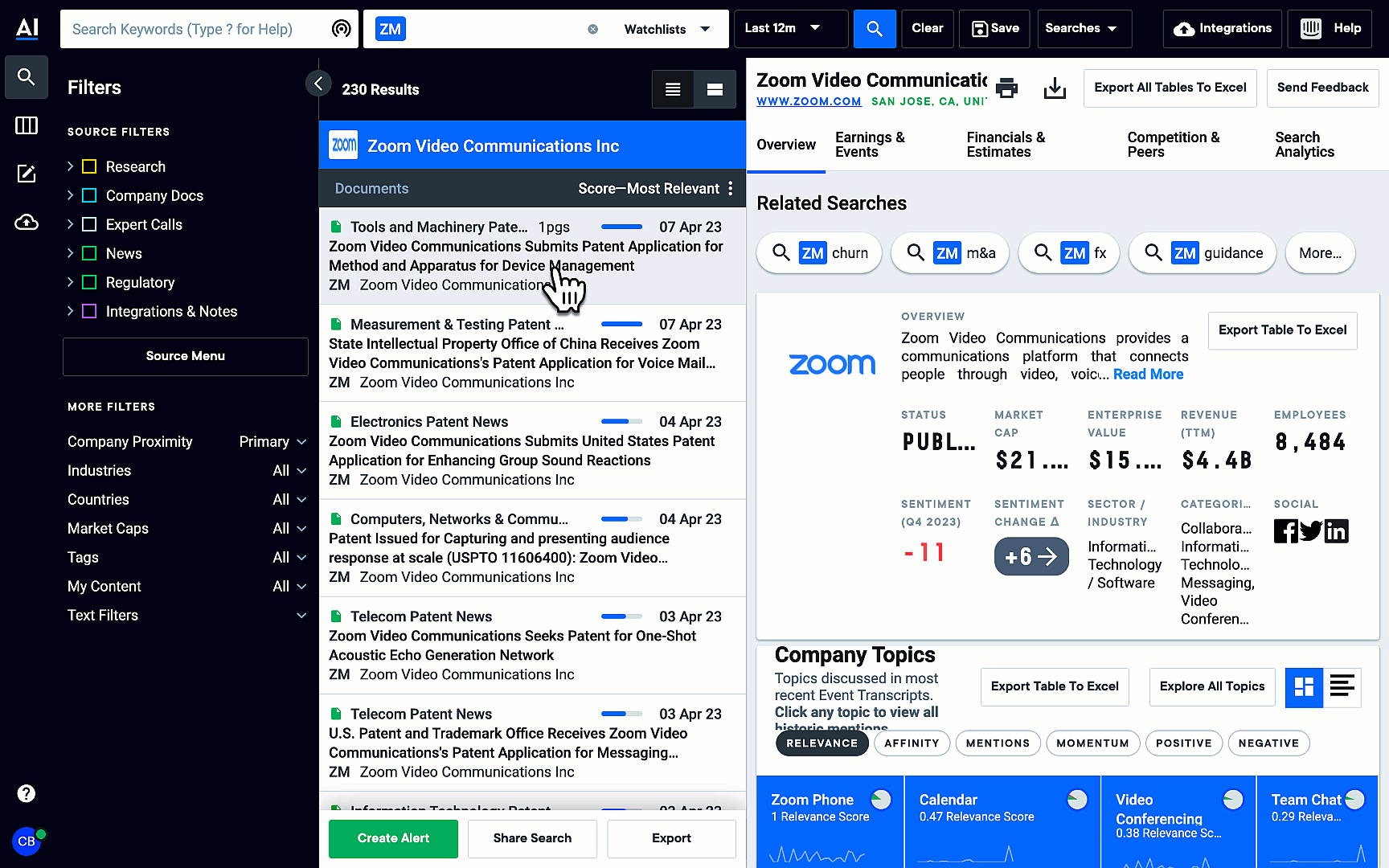Switch to Search Analytics tab
Screen dimensions: 1389x868
tap(1305, 145)
